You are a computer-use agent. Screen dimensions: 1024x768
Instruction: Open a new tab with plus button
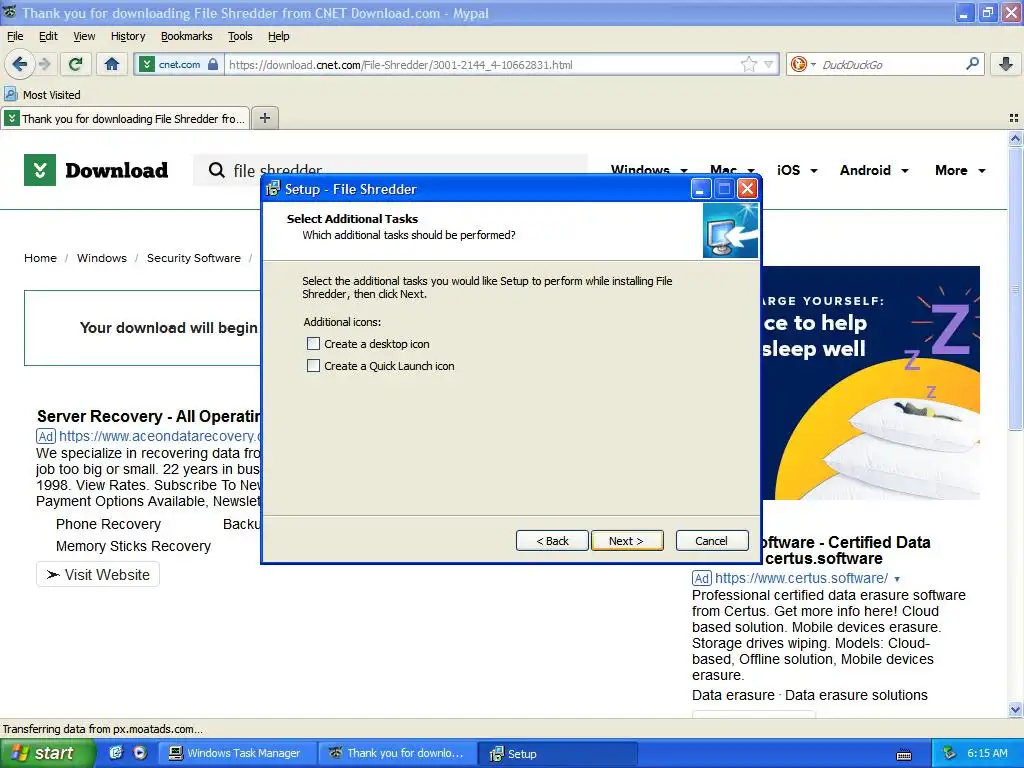[264, 118]
